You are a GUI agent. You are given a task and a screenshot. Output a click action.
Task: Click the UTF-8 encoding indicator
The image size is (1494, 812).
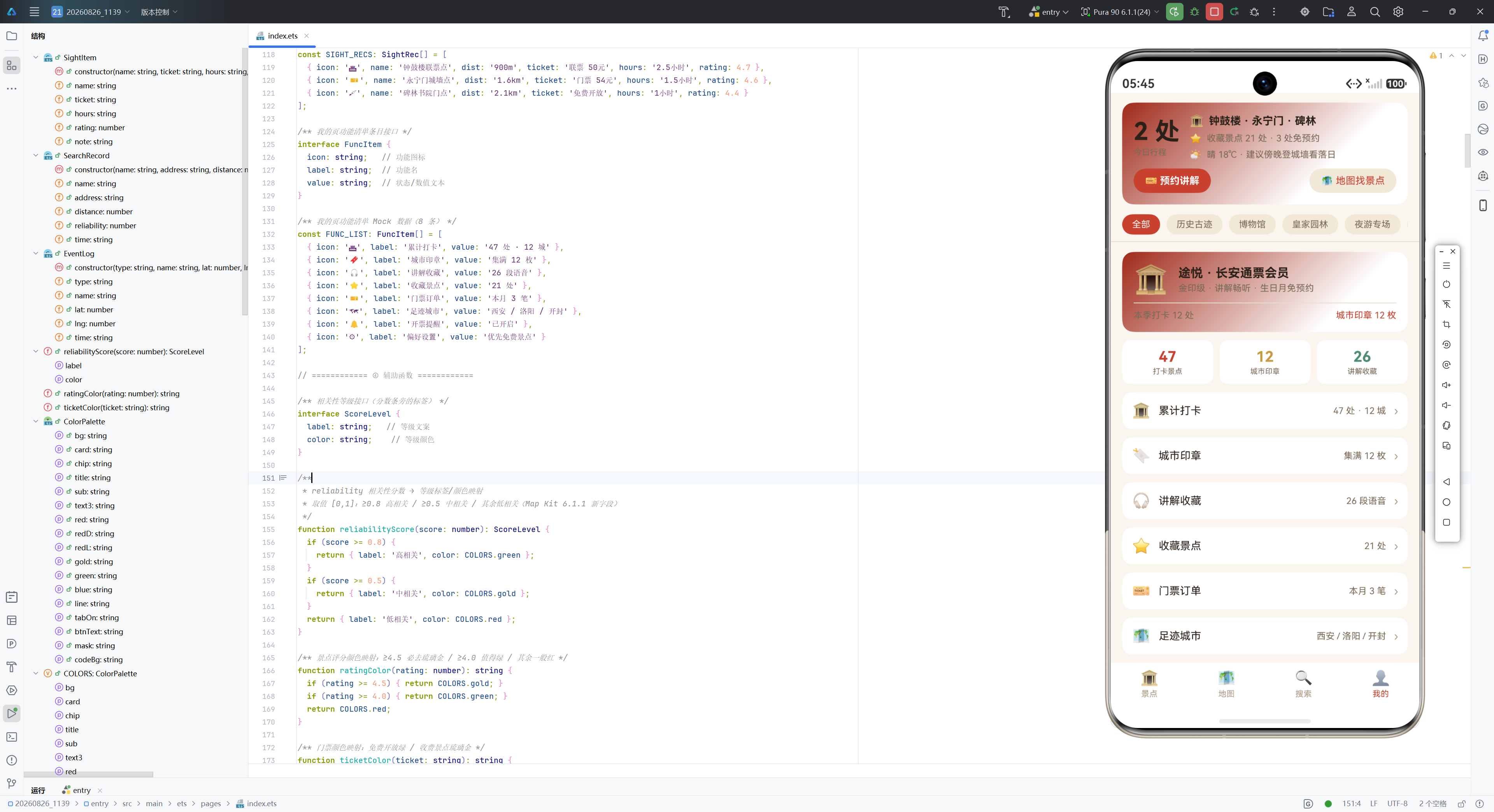click(1397, 803)
